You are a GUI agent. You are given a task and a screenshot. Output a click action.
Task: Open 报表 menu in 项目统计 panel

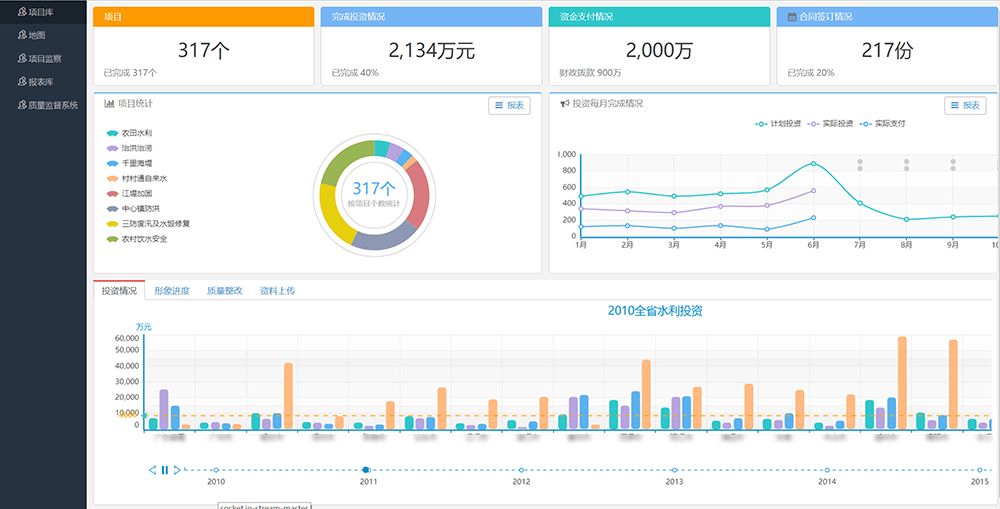pyautogui.click(x=509, y=105)
